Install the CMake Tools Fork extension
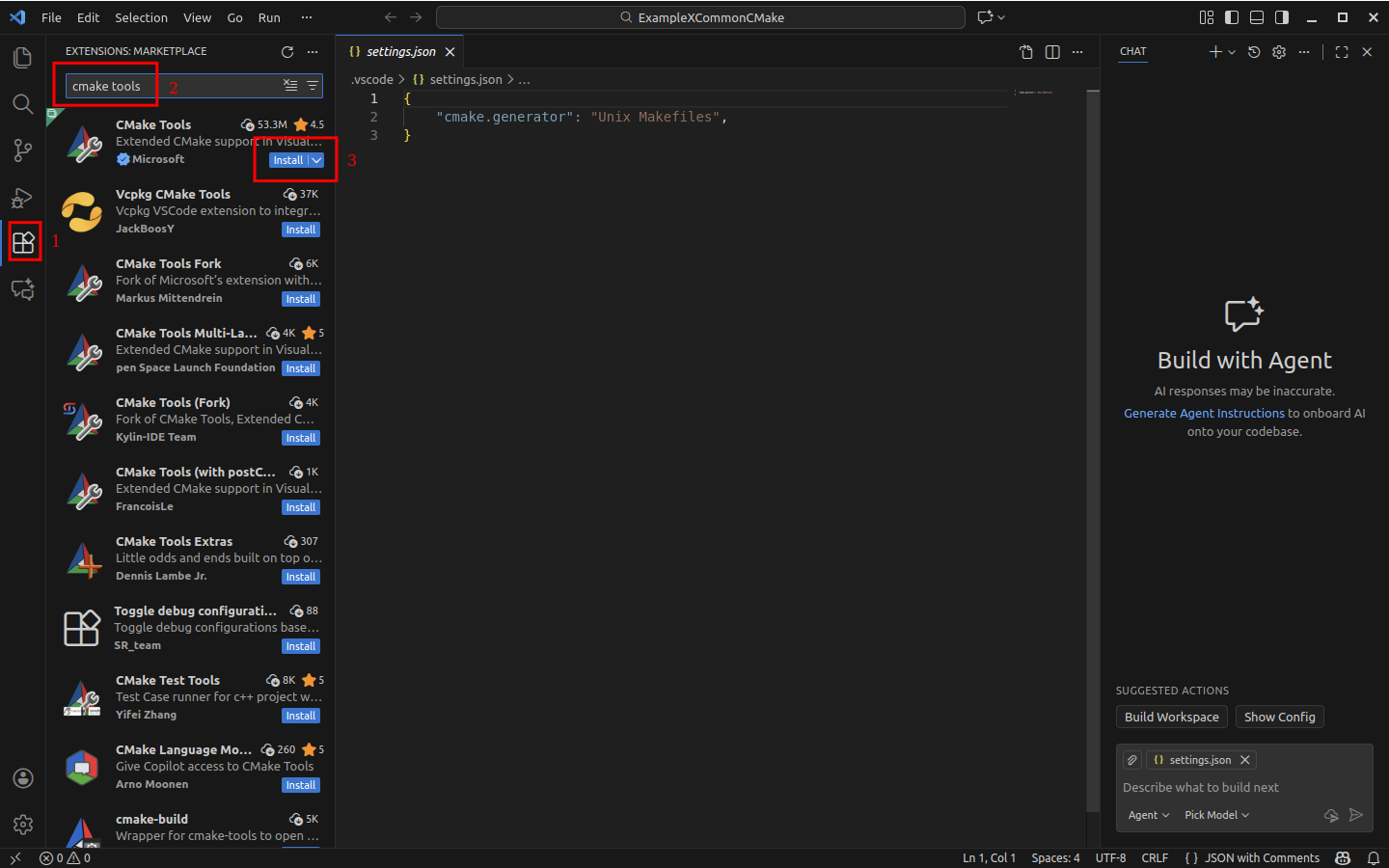 coord(301,299)
